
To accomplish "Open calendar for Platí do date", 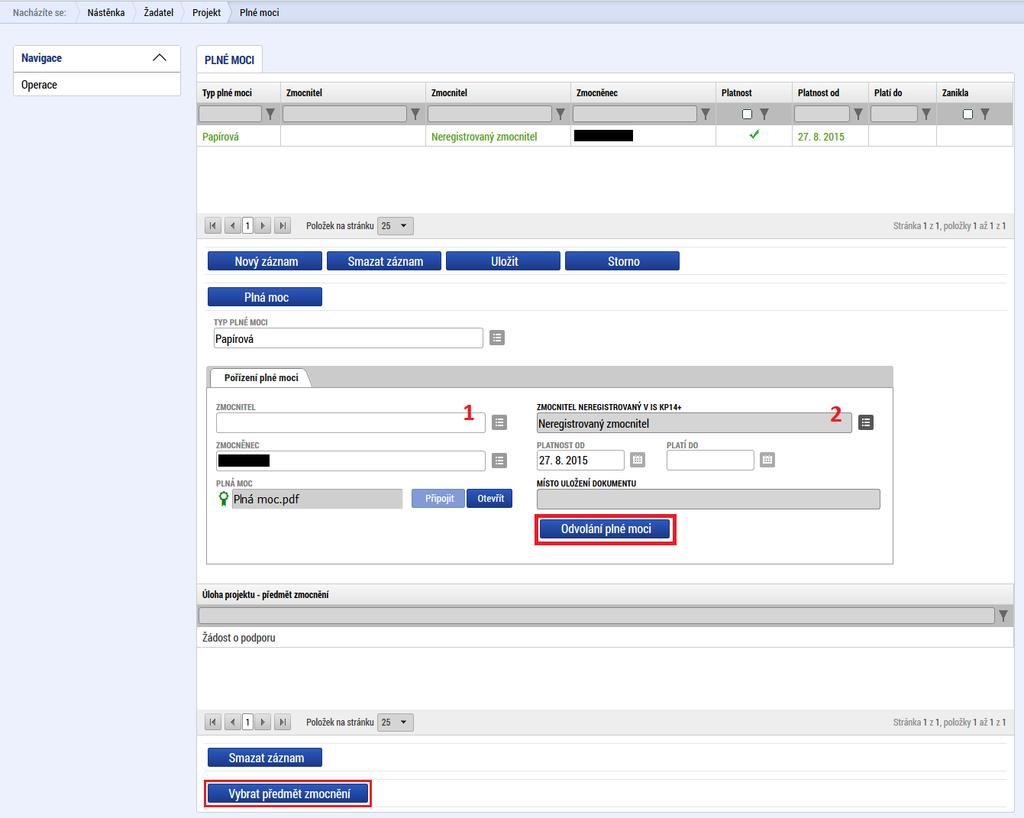I will [x=767, y=460].
